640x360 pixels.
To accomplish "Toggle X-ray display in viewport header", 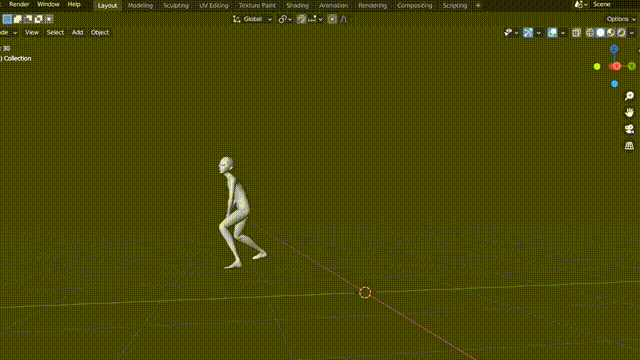I will [576, 33].
